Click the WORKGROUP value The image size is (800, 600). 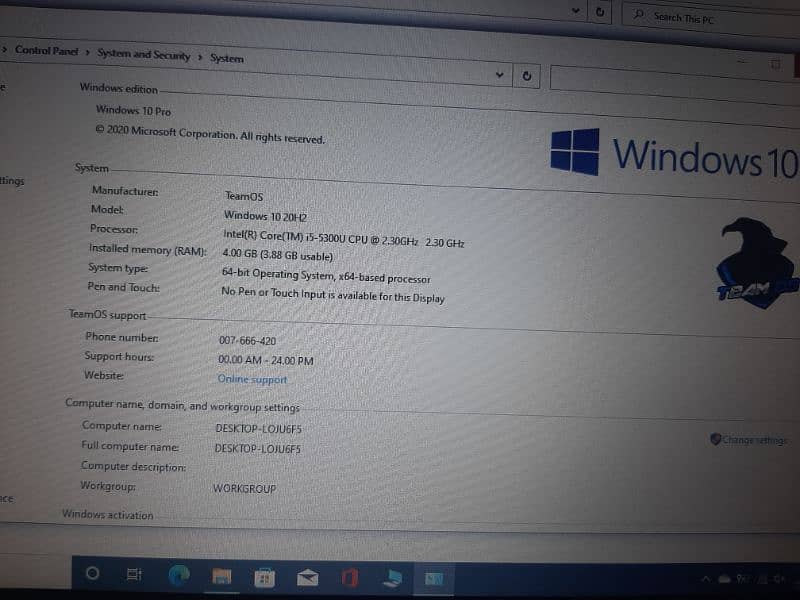[x=244, y=488]
